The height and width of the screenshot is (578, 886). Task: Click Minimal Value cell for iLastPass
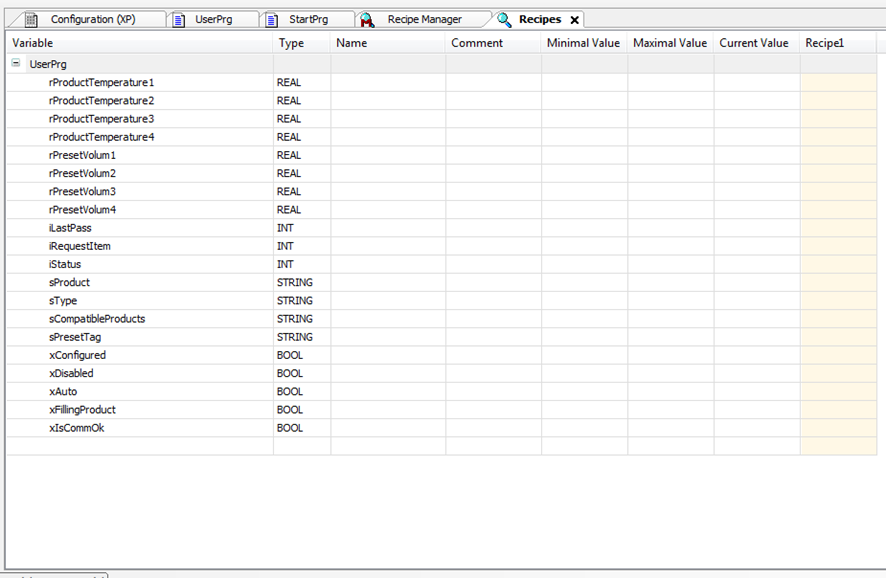584,228
